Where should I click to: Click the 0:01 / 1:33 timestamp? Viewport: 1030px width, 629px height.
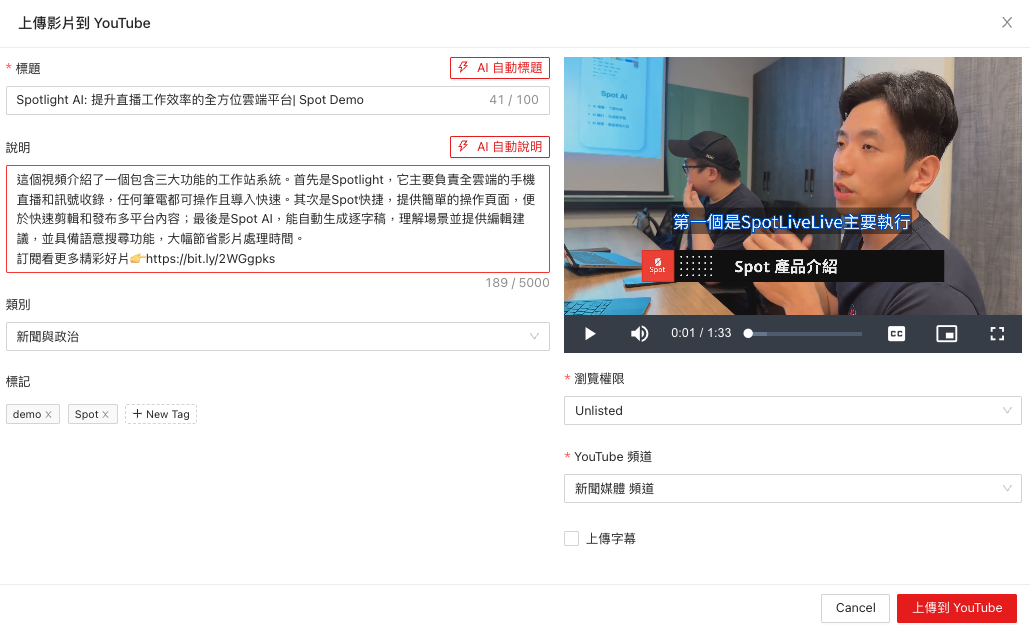tap(701, 333)
